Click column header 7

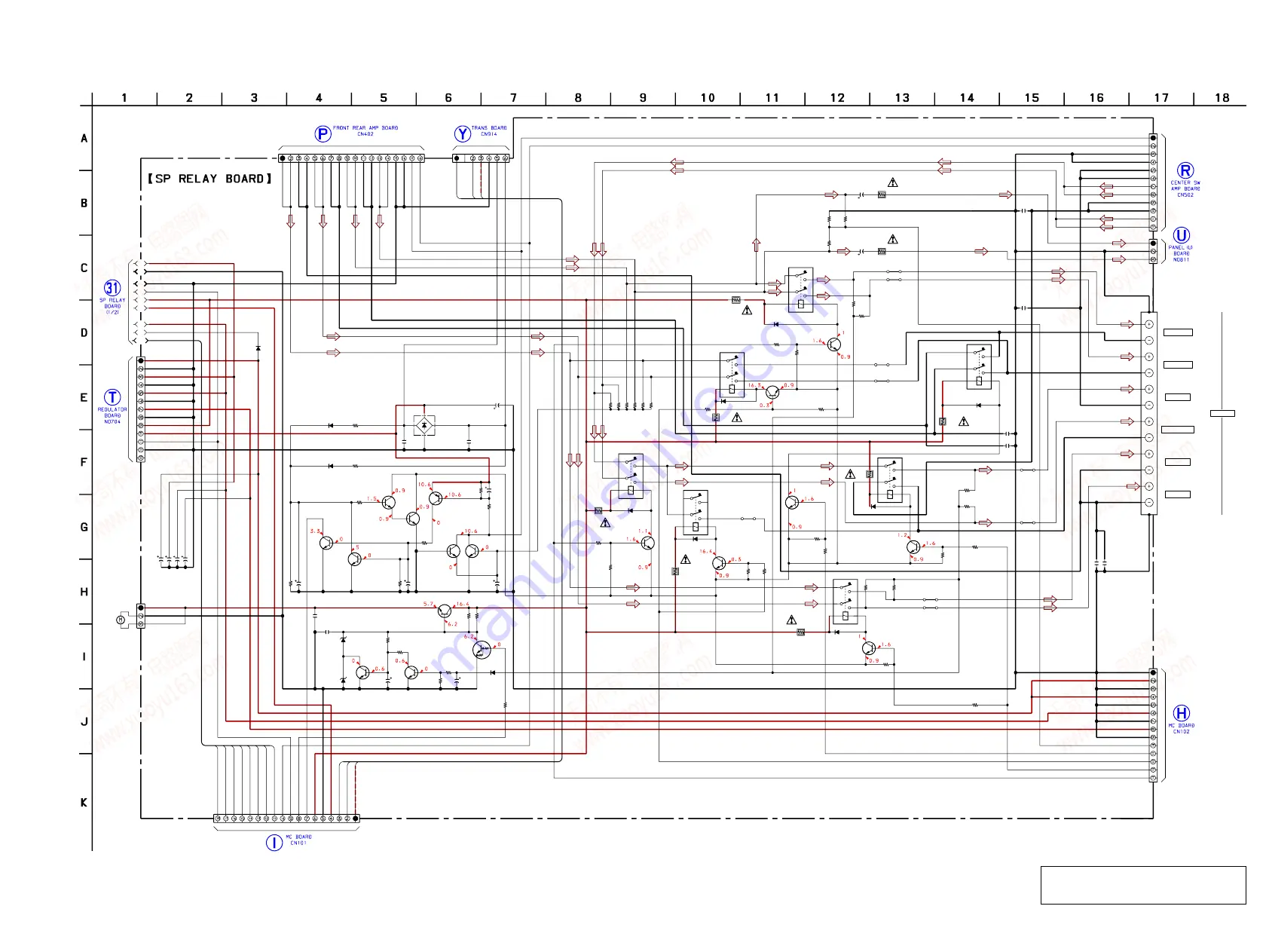click(513, 98)
